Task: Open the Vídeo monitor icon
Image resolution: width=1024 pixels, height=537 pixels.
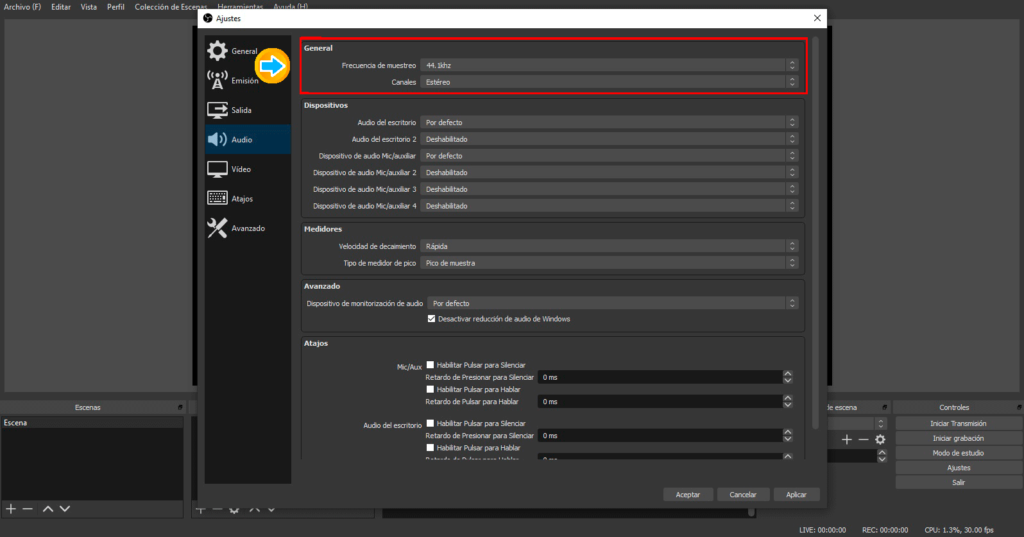Action: [217, 169]
